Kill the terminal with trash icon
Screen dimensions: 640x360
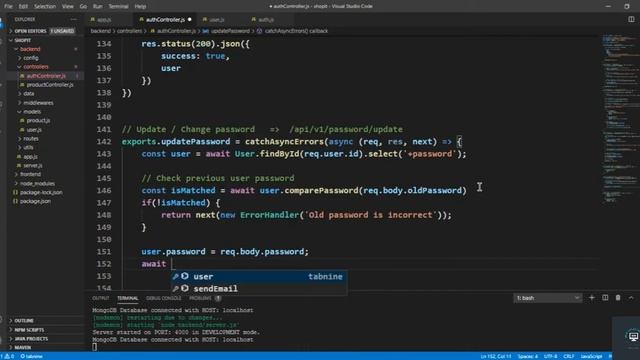point(618,298)
